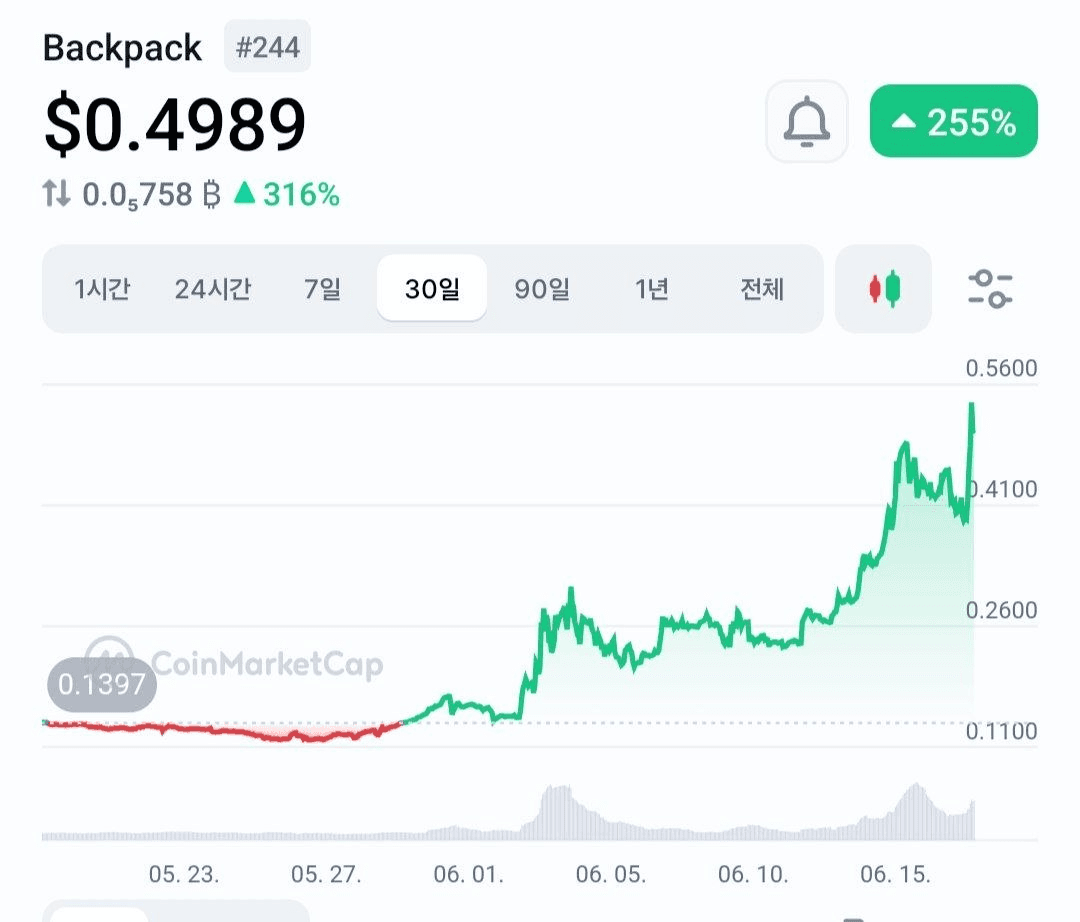
Task: Click the green 255% change badge
Action: click(x=953, y=121)
